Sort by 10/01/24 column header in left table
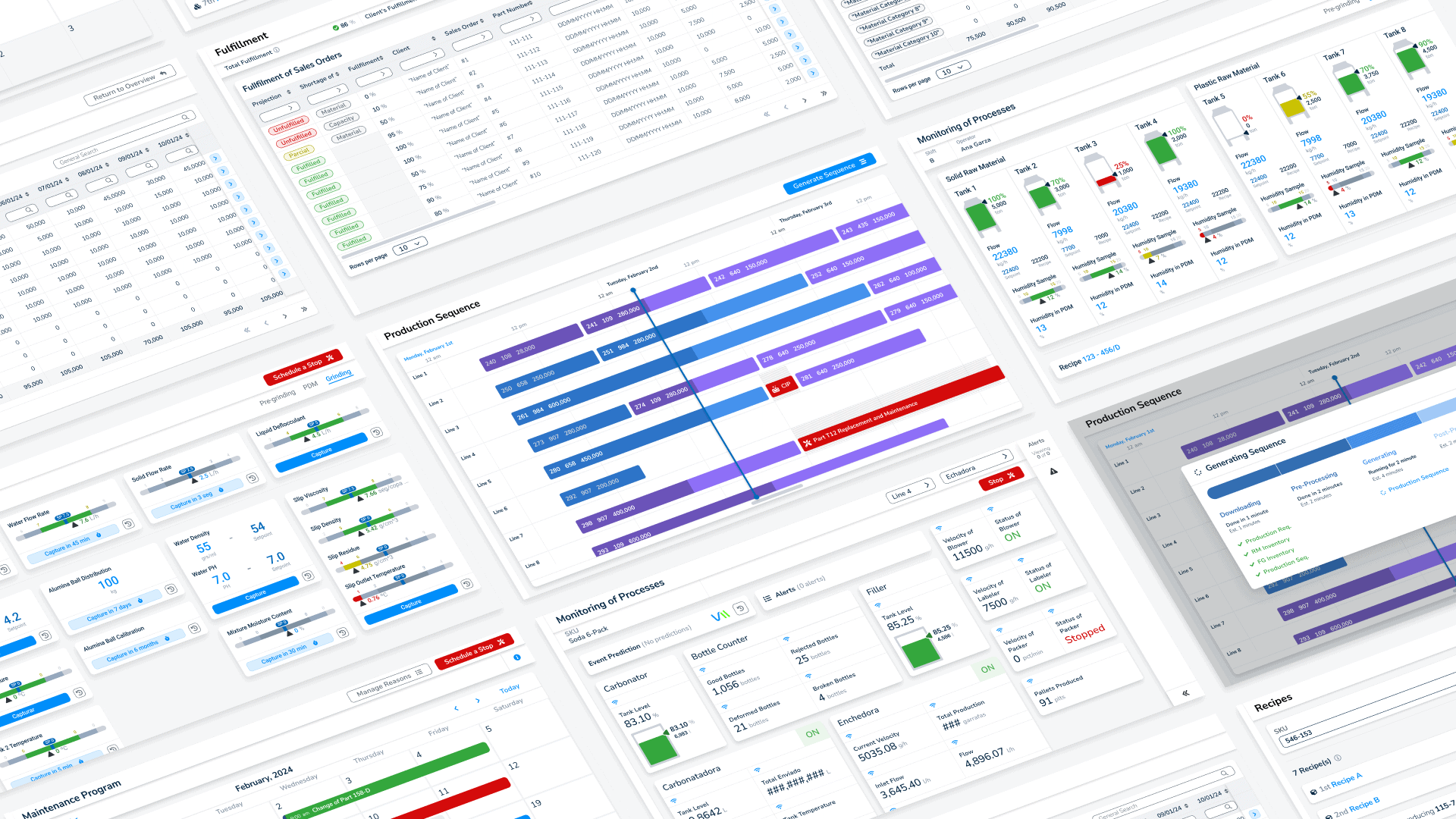The width and height of the screenshot is (1456, 819). (x=173, y=140)
